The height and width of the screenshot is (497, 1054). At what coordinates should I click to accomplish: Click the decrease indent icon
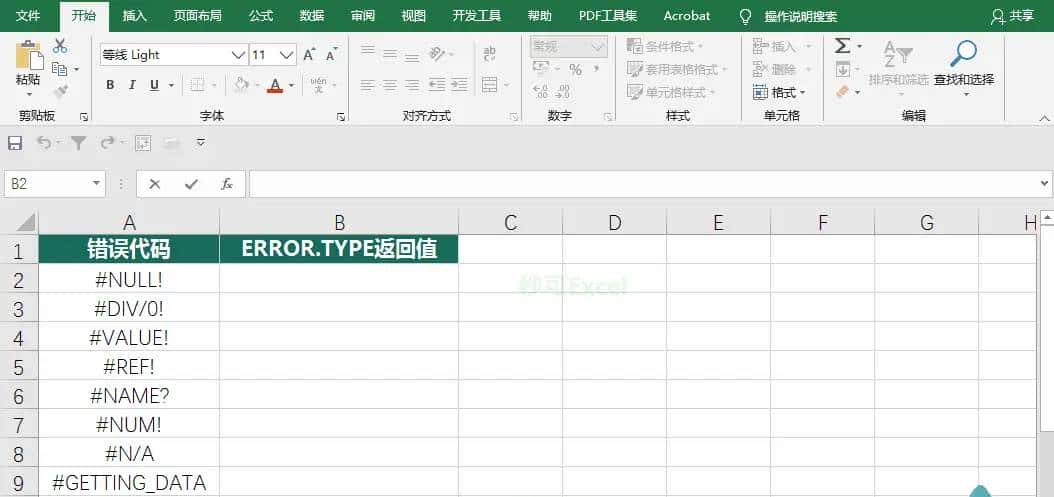(437, 85)
